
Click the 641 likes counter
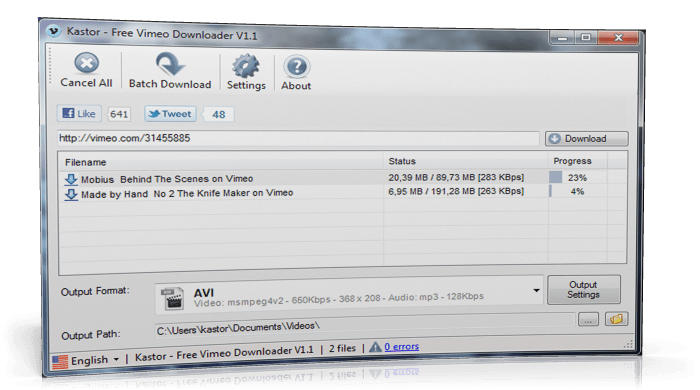(119, 114)
